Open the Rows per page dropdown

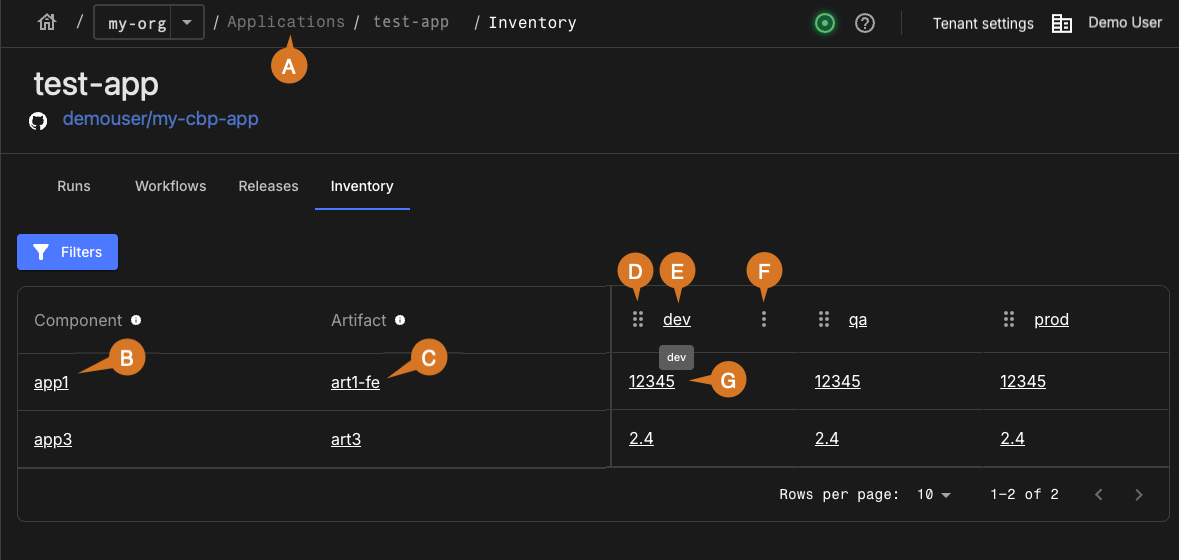tap(935, 495)
